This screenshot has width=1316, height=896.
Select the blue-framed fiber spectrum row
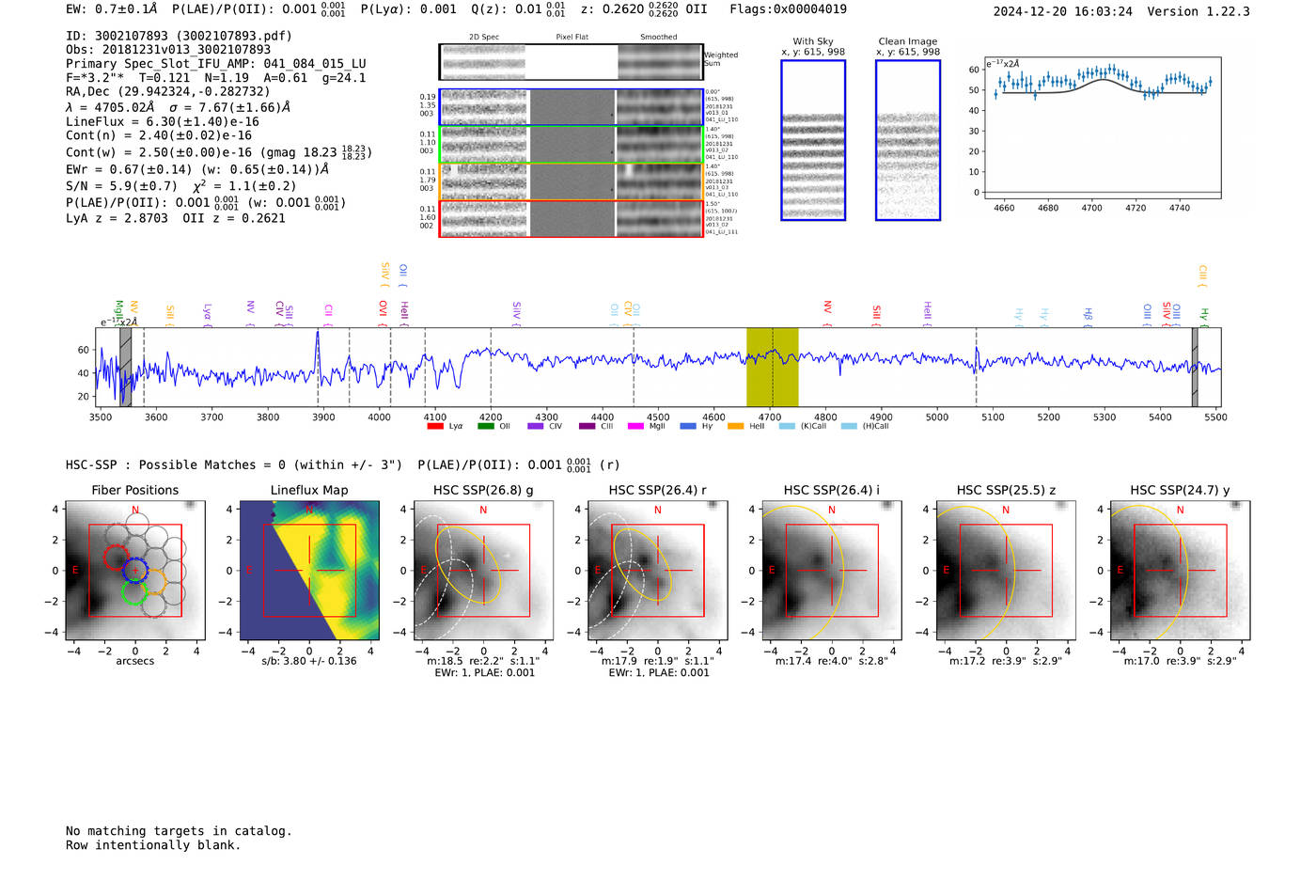point(571,107)
